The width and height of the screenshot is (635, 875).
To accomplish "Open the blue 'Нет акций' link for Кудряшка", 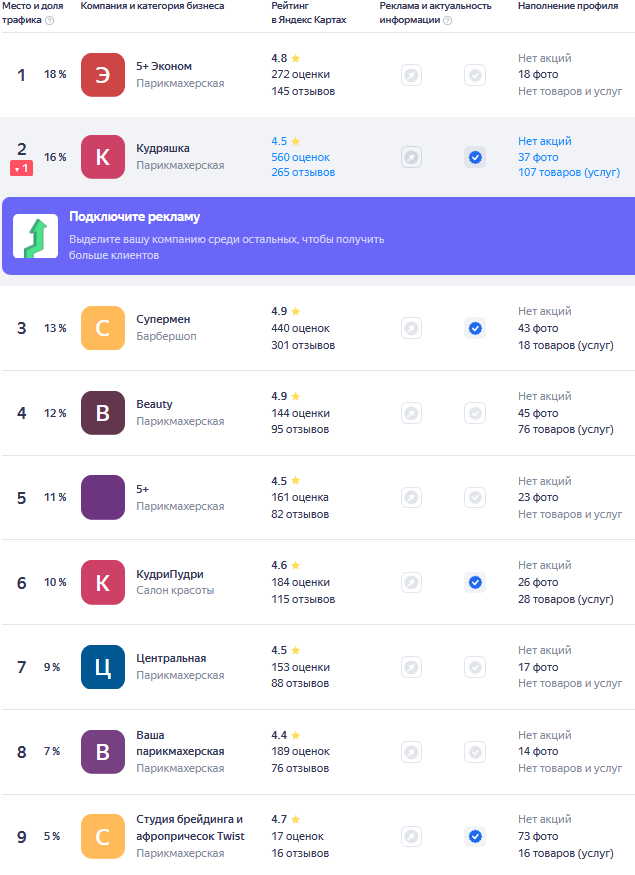I will click(545, 141).
